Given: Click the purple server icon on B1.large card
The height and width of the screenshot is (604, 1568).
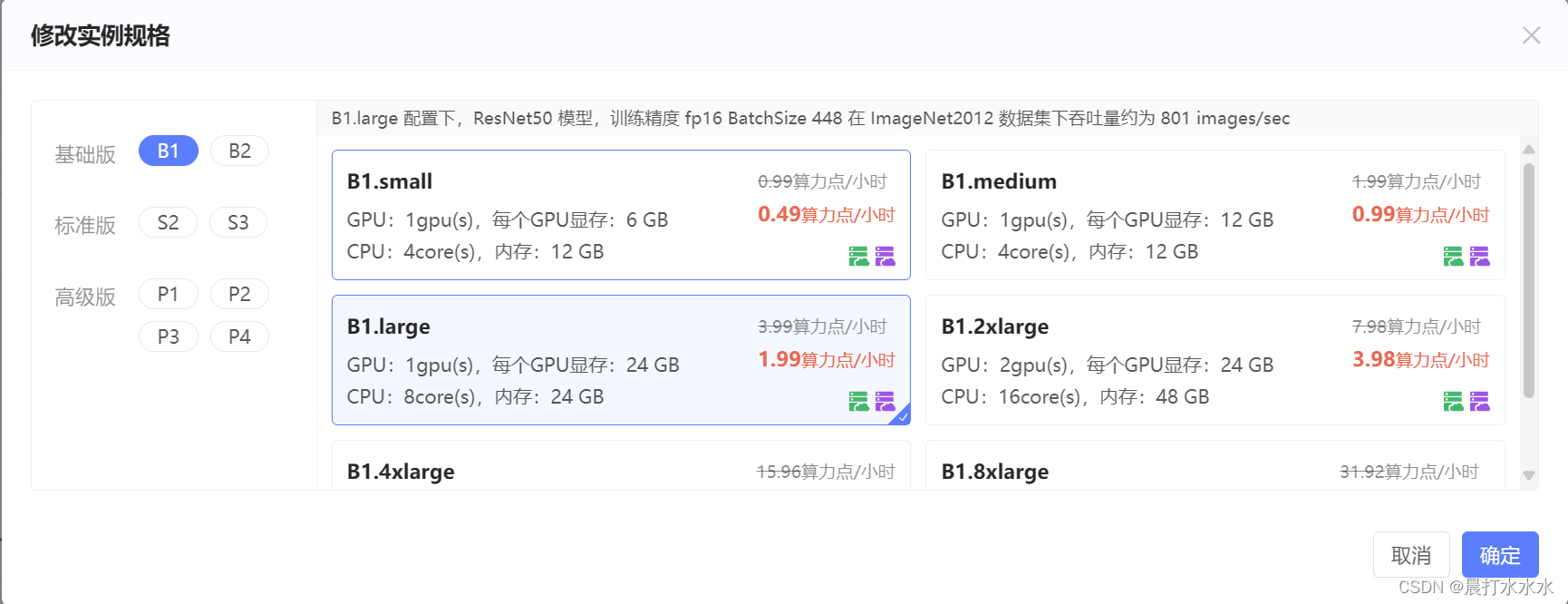Looking at the screenshot, I should coord(886,401).
